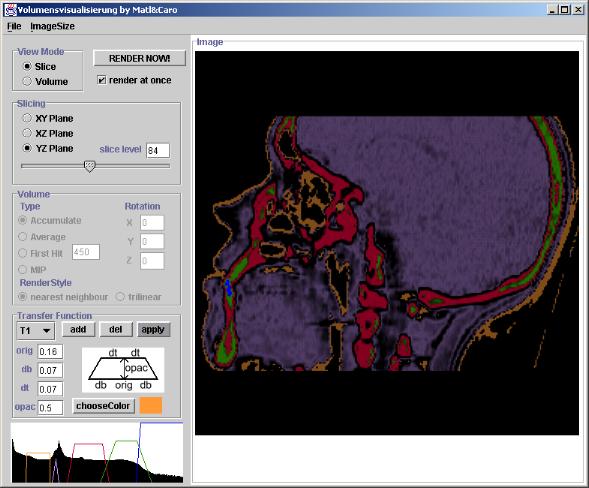Click the RENDER NOW! button
Viewport: 589px width, 488px height.
tap(139, 58)
